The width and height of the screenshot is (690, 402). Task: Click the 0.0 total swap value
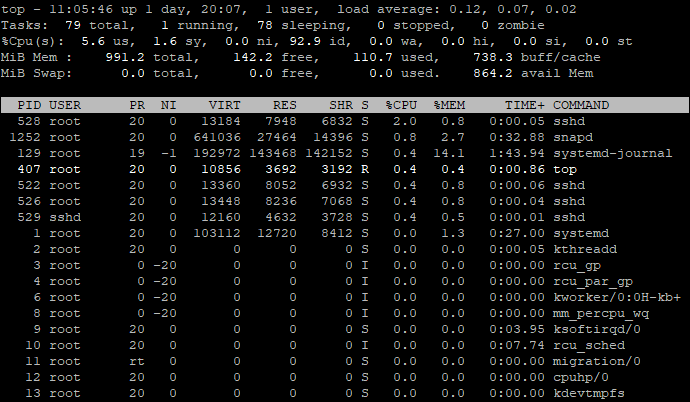[133, 73]
